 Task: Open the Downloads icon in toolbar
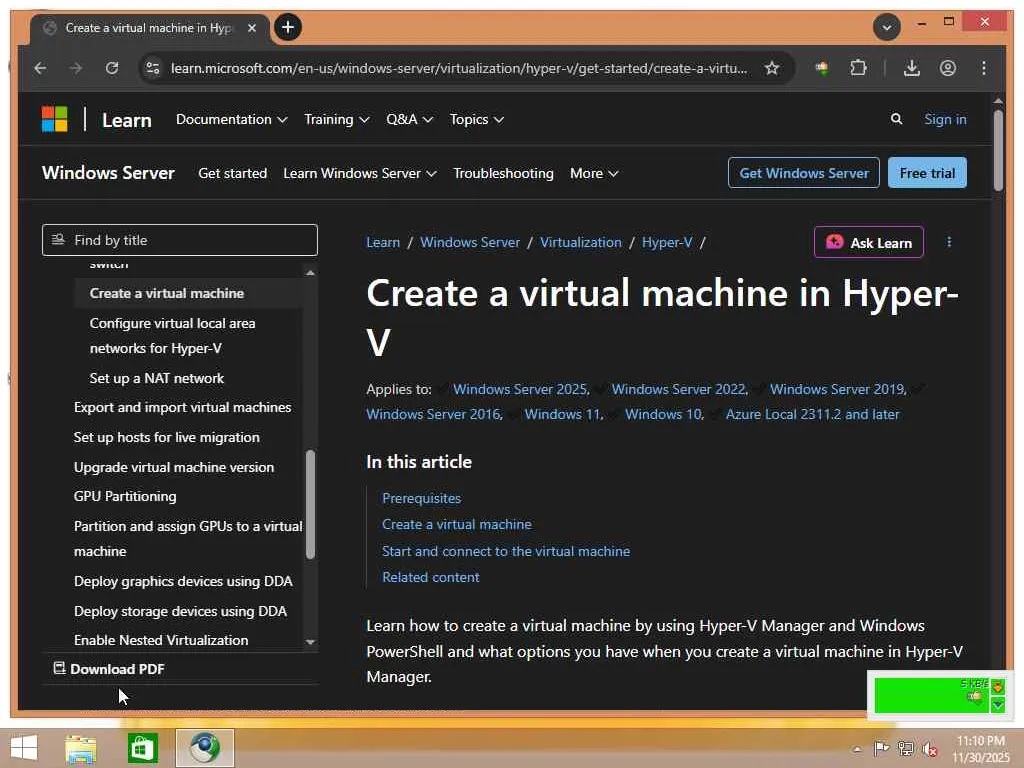pos(912,68)
